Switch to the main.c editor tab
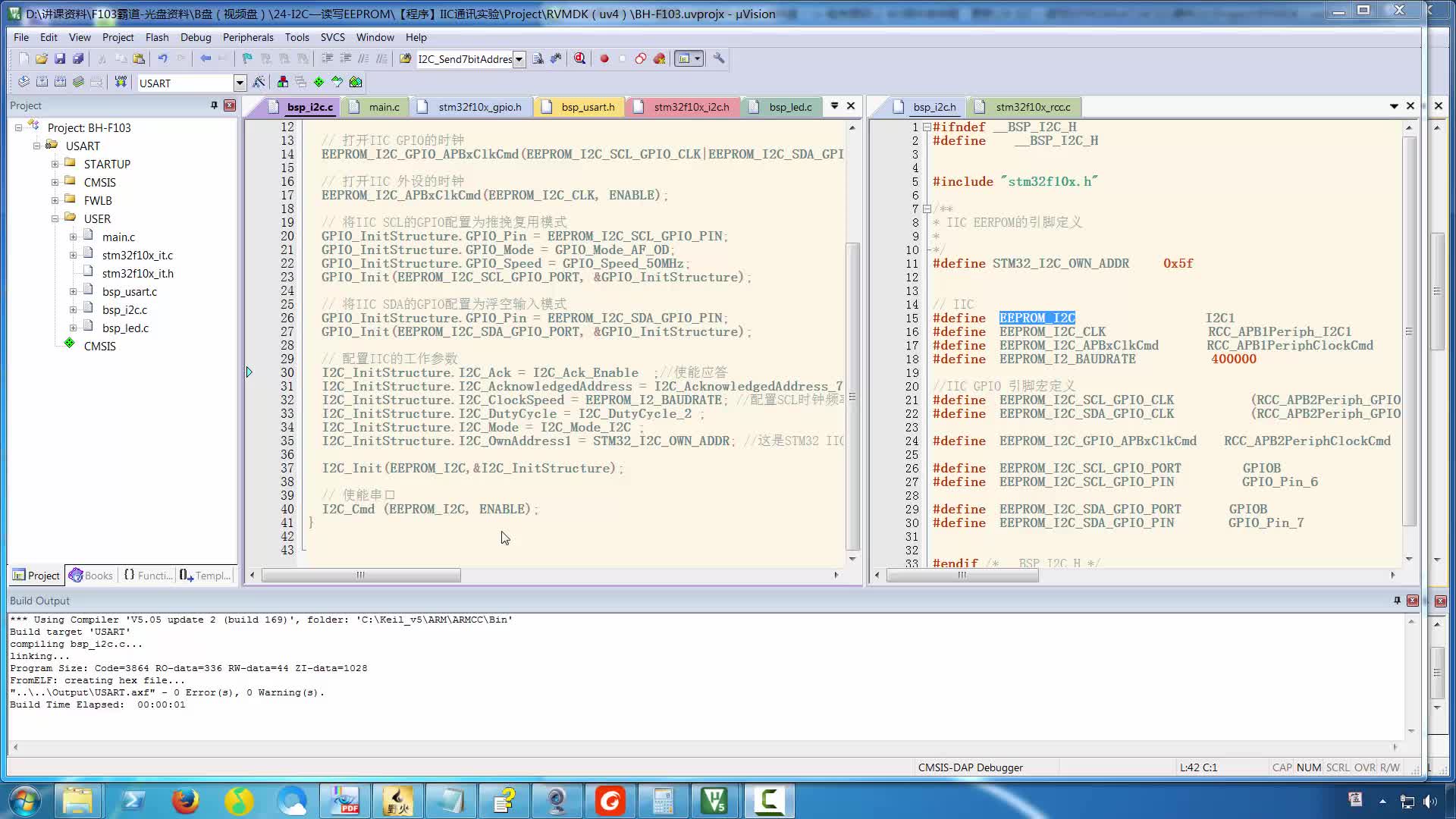The width and height of the screenshot is (1456, 819). tap(375, 107)
